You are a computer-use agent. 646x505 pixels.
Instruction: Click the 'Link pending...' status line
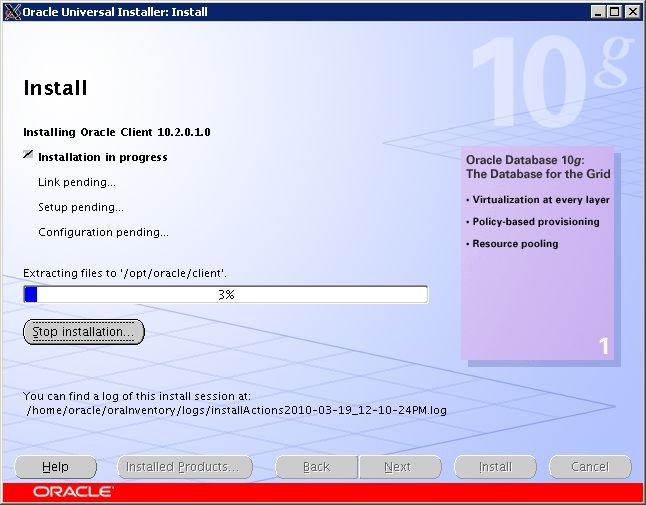77,182
